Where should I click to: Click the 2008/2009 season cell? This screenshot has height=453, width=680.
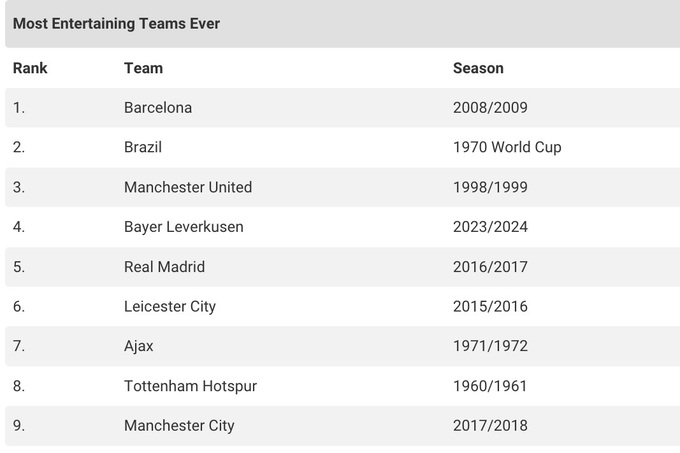(x=490, y=107)
